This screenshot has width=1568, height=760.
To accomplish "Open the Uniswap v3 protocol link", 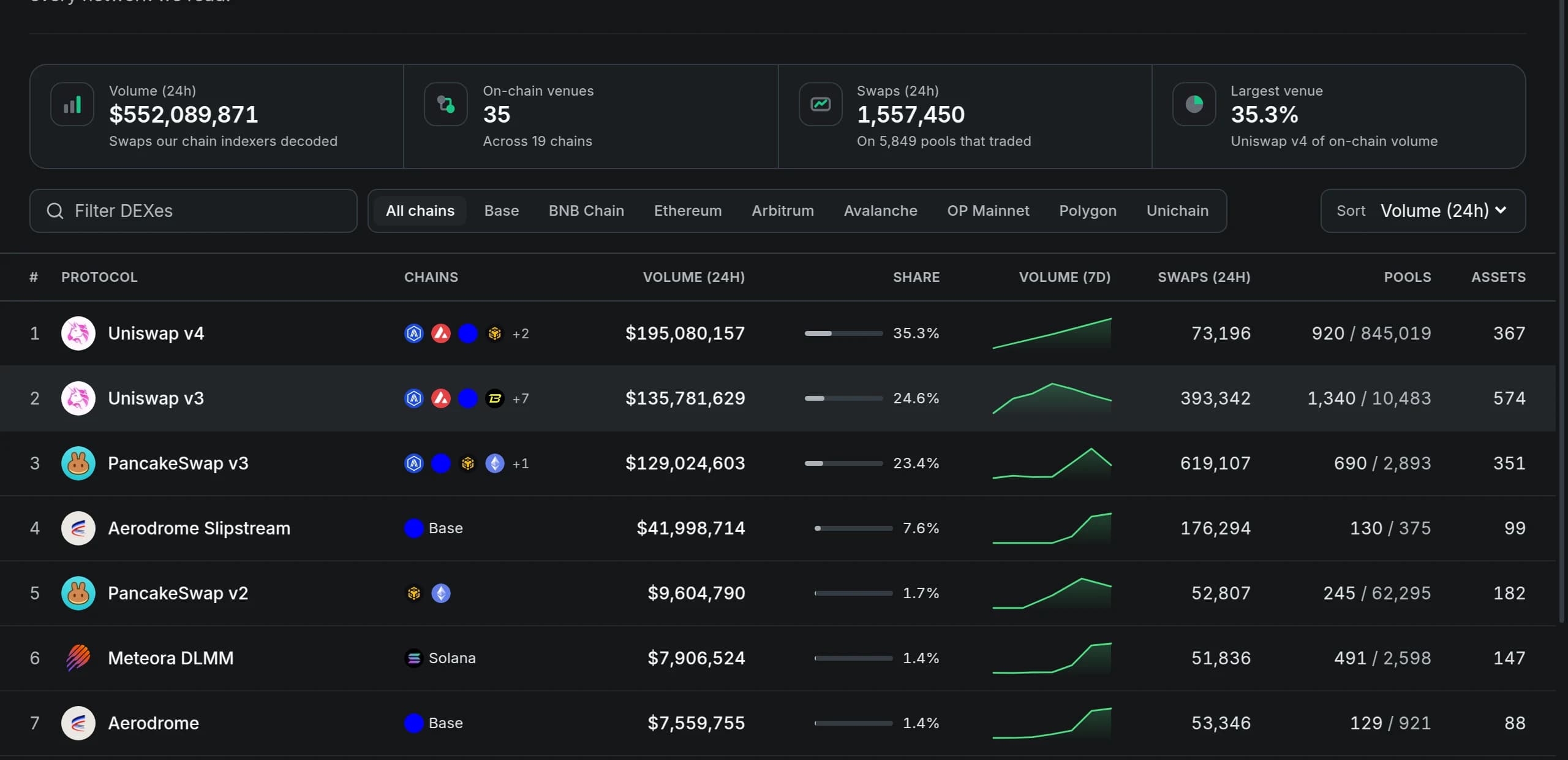I will click(x=156, y=398).
